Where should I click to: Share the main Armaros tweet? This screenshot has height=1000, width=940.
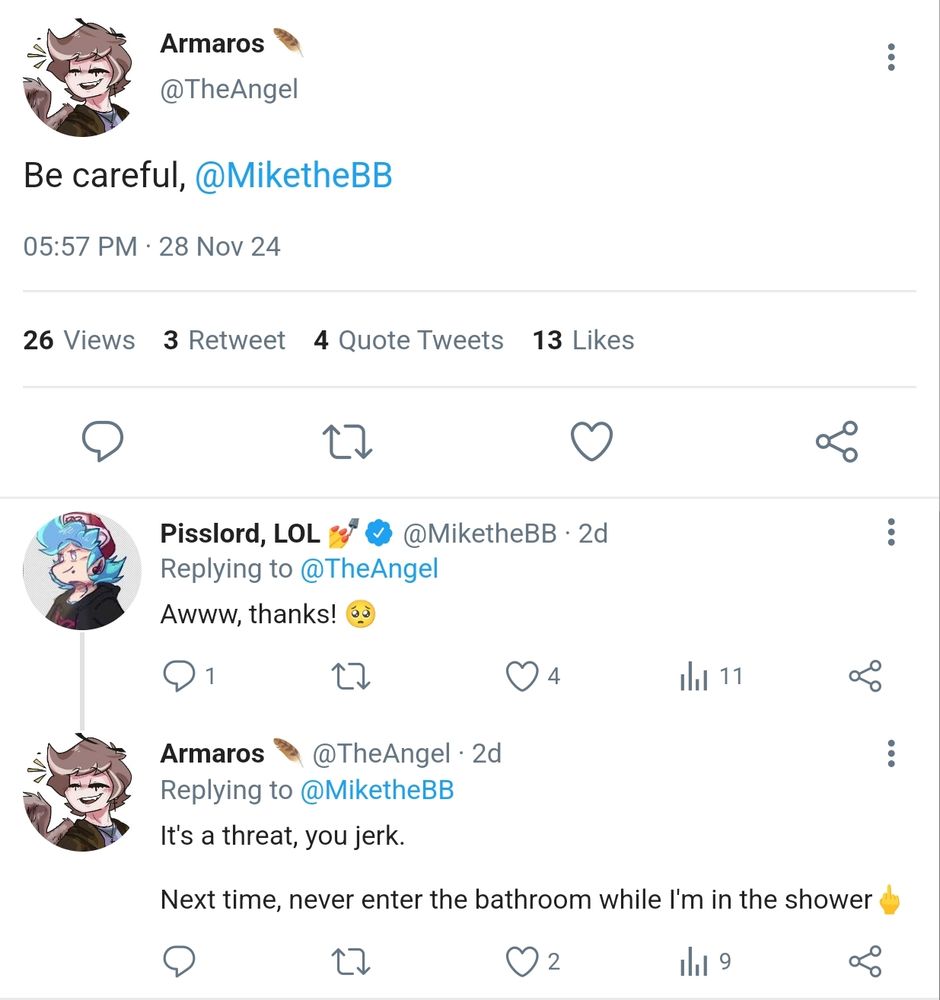[x=836, y=441]
